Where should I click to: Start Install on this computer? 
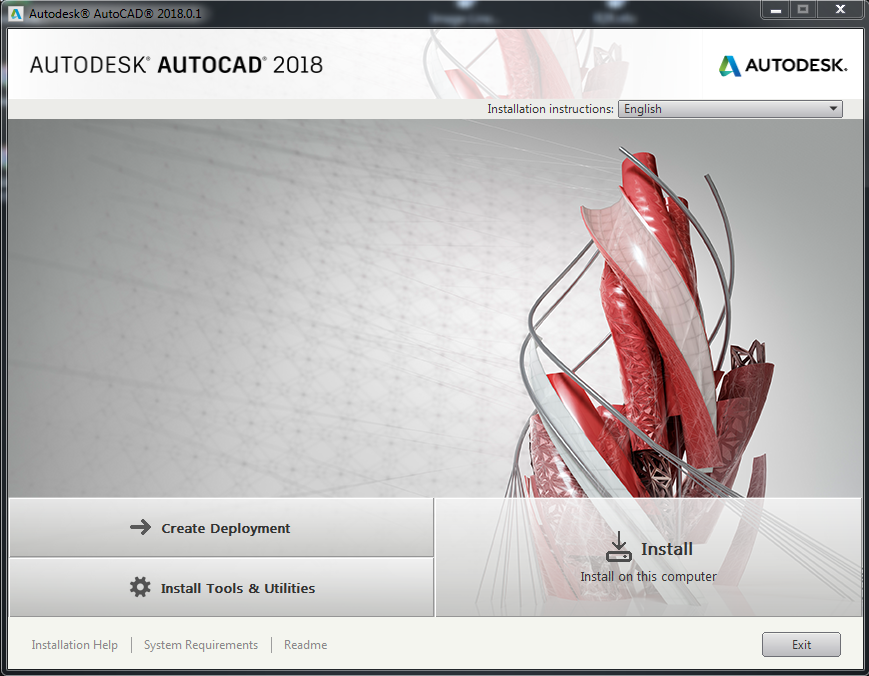pos(648,557)
